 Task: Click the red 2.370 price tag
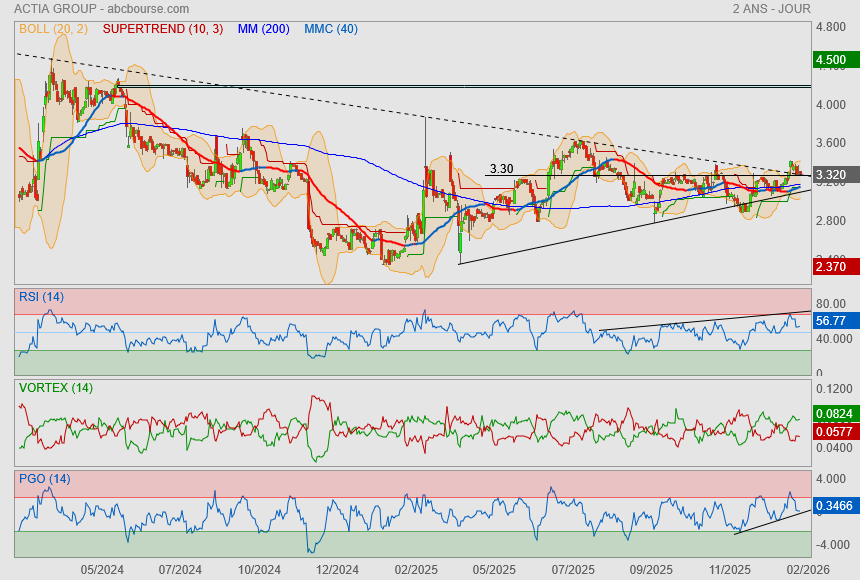(832, 266)
